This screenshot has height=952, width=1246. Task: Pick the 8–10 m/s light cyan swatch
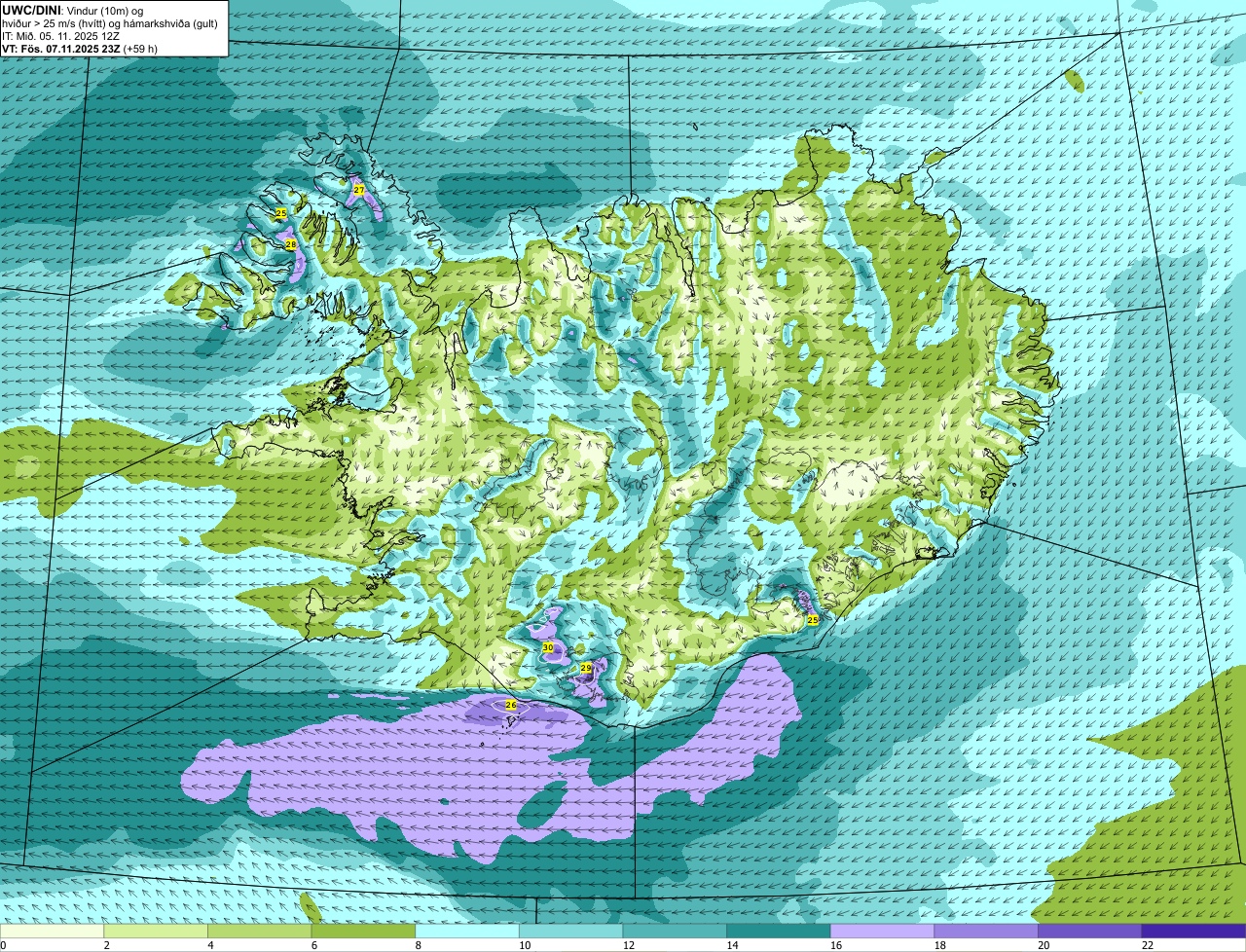pos(467,931)
